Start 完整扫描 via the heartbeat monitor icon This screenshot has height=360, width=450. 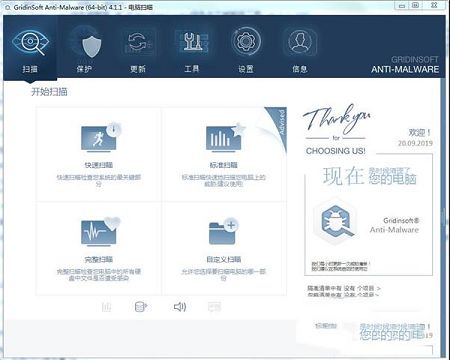[x=100, y=232]
